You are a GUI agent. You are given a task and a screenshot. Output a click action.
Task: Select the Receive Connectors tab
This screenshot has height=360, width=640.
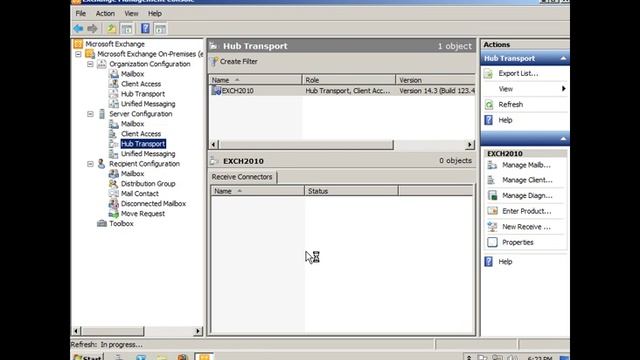tap(242, 177)
